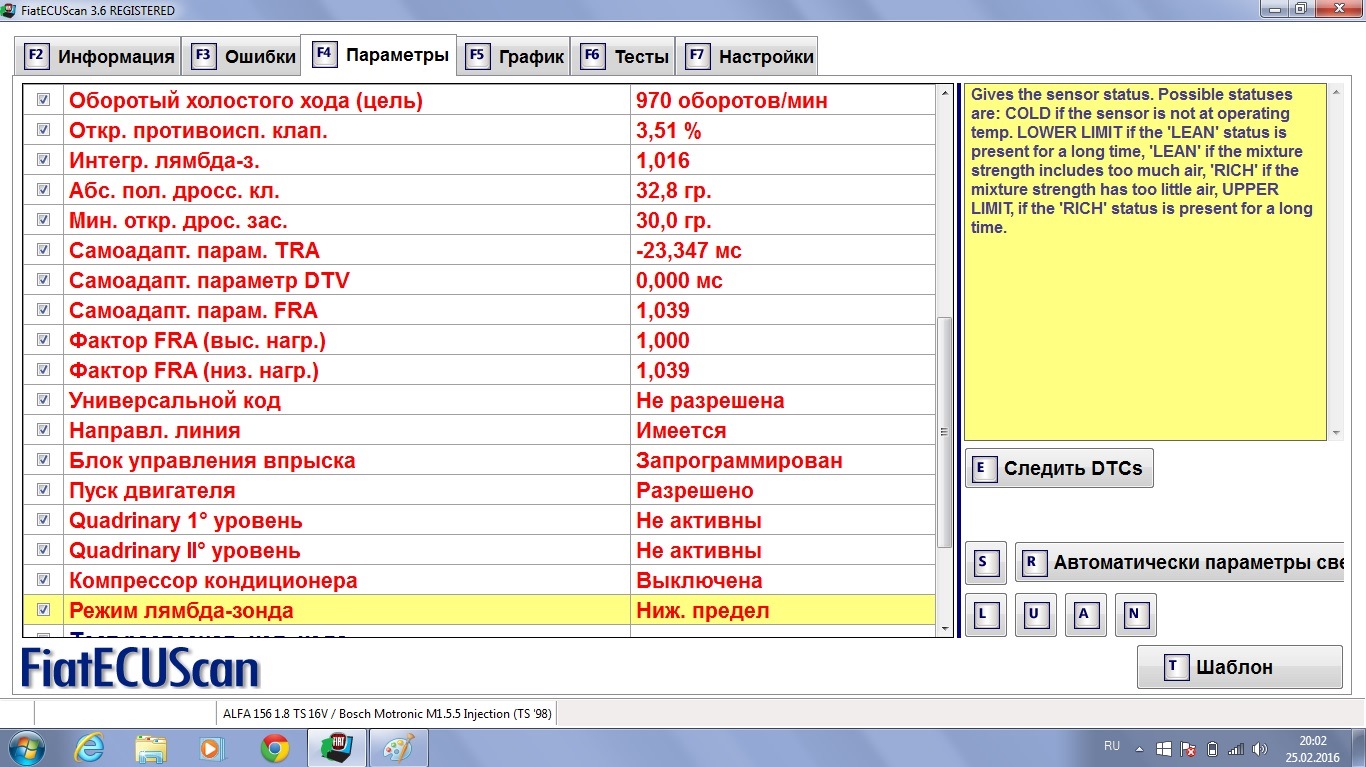The width and height of the screenshot is (1366, 767).
Task: Toggle the Самоадапт. парам. TRA checkbox
Action: click(43, 250)
